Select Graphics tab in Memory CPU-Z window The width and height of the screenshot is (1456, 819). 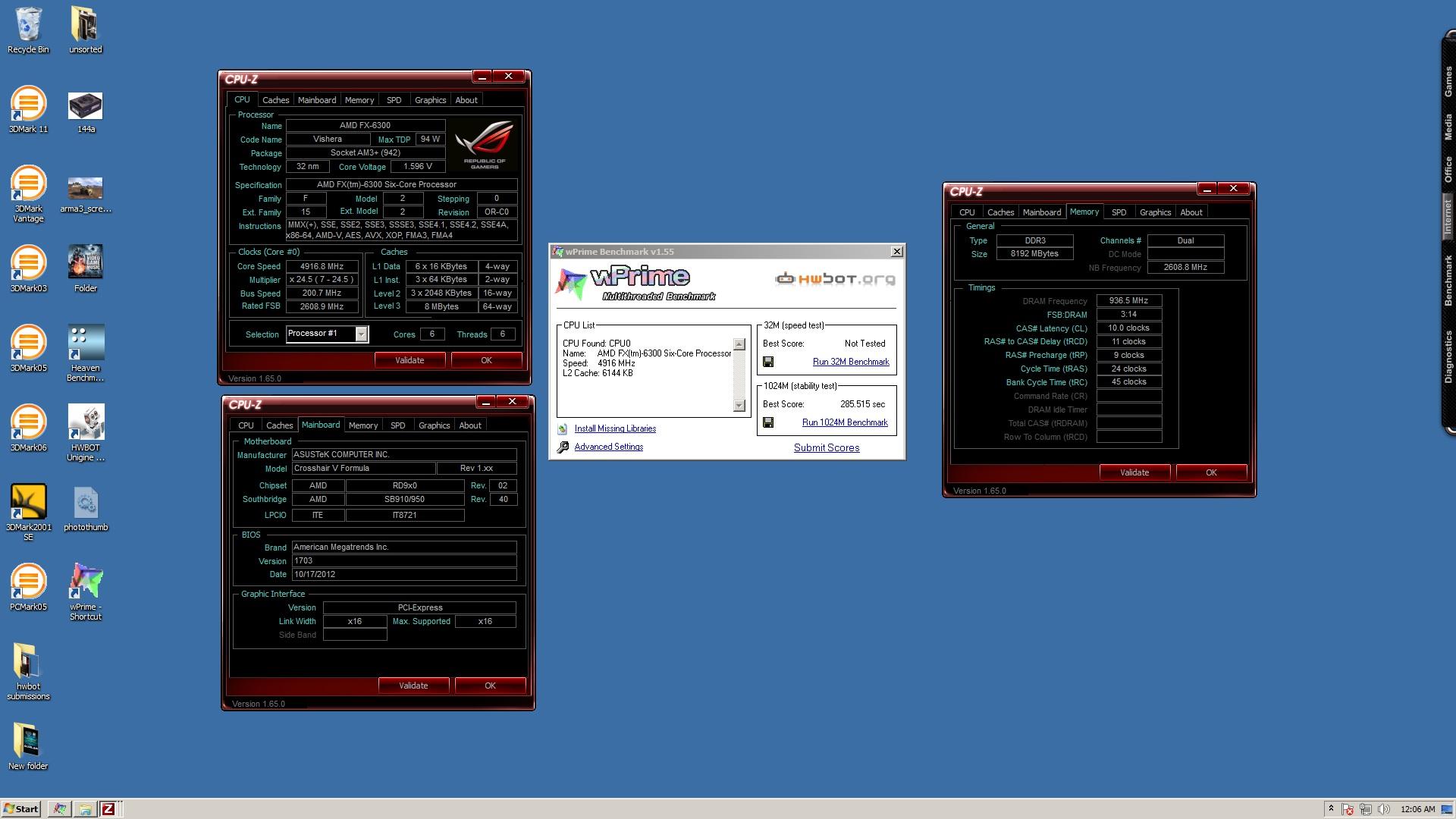[1155, 212]
